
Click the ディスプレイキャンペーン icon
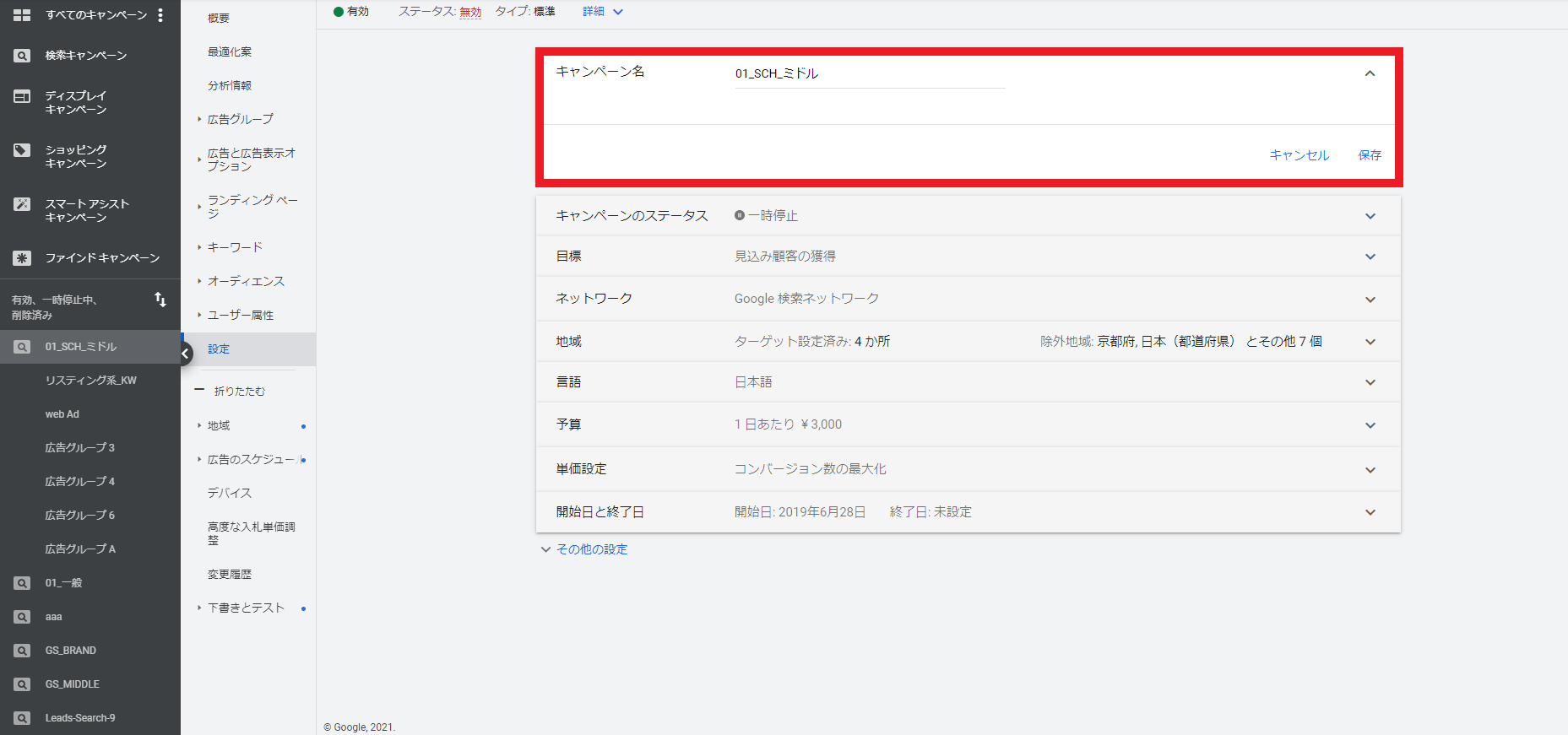pyautogui.click(x=22, y=96)
